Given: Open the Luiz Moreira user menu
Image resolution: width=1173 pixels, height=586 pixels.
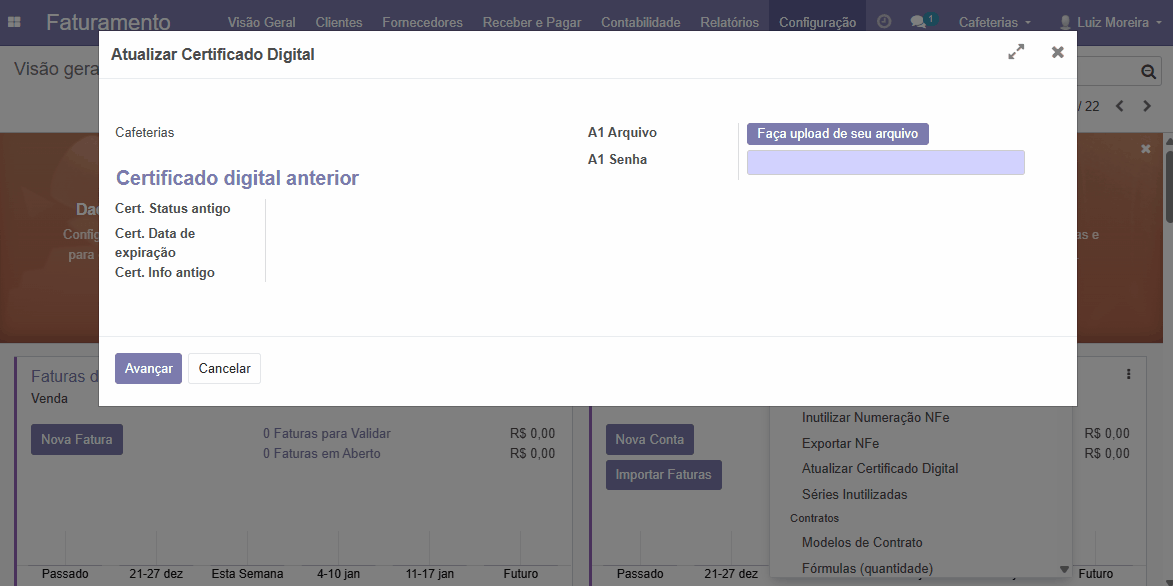Looking at the screenshot, I should (x=1110, y=22).
